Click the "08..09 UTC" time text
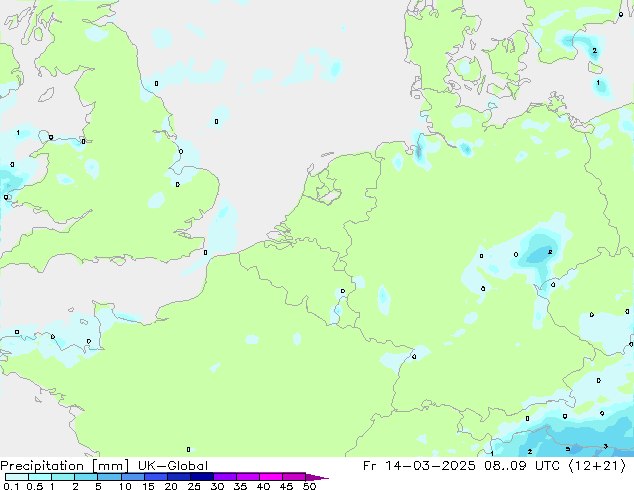Viewport: 634px width, 490px height. coord(523,466)
